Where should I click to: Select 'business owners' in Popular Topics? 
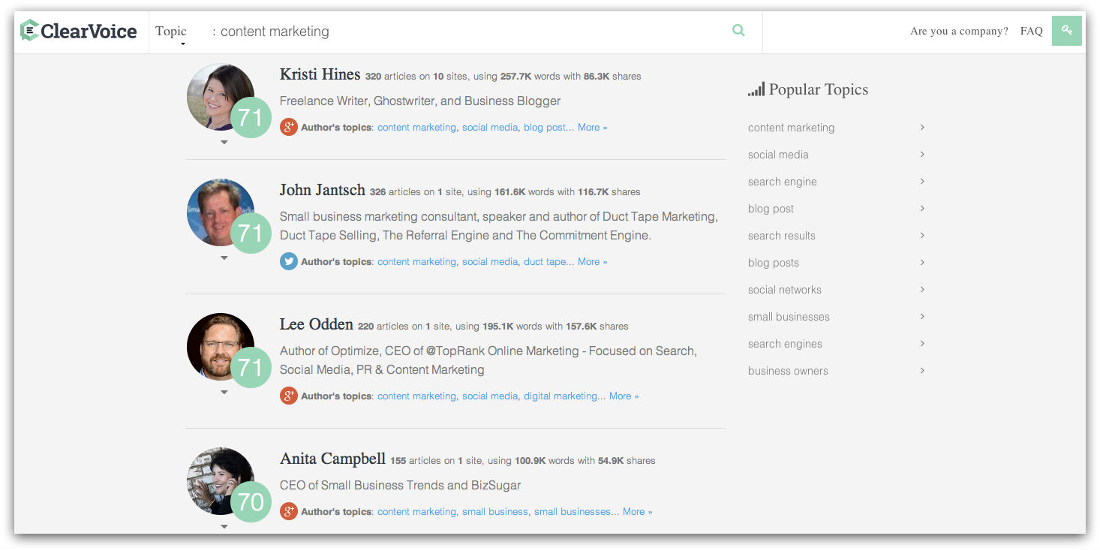click(788, 371)
